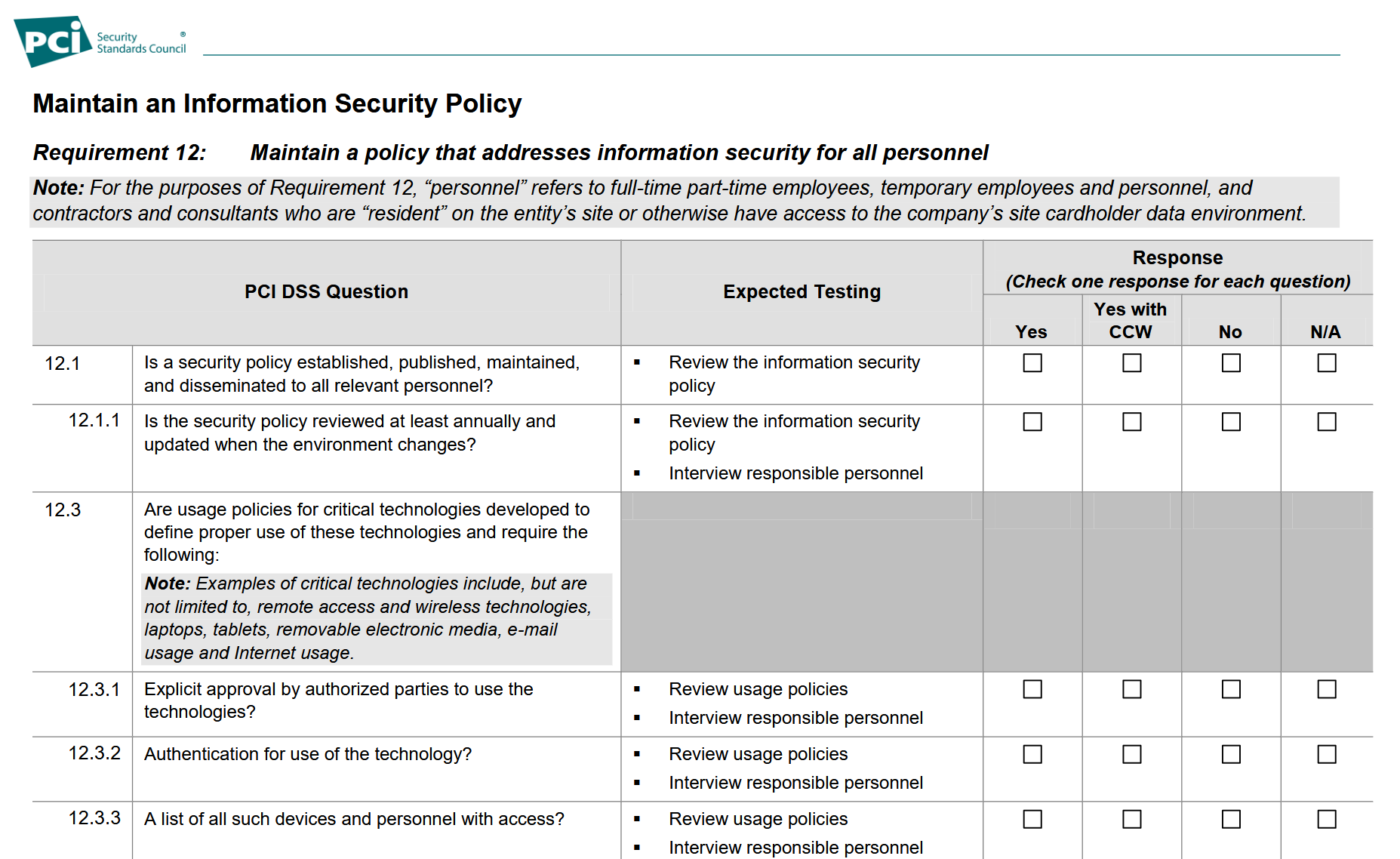This screenshot has height=859, width=1400.
Task: Mark No for question 12.1
Action: 1230,363
